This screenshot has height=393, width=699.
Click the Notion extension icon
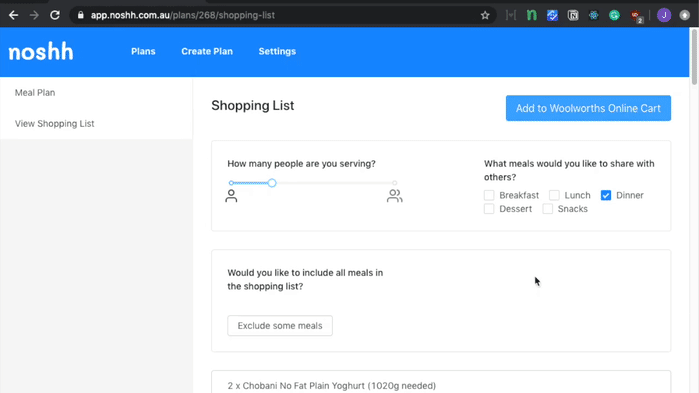573,15
